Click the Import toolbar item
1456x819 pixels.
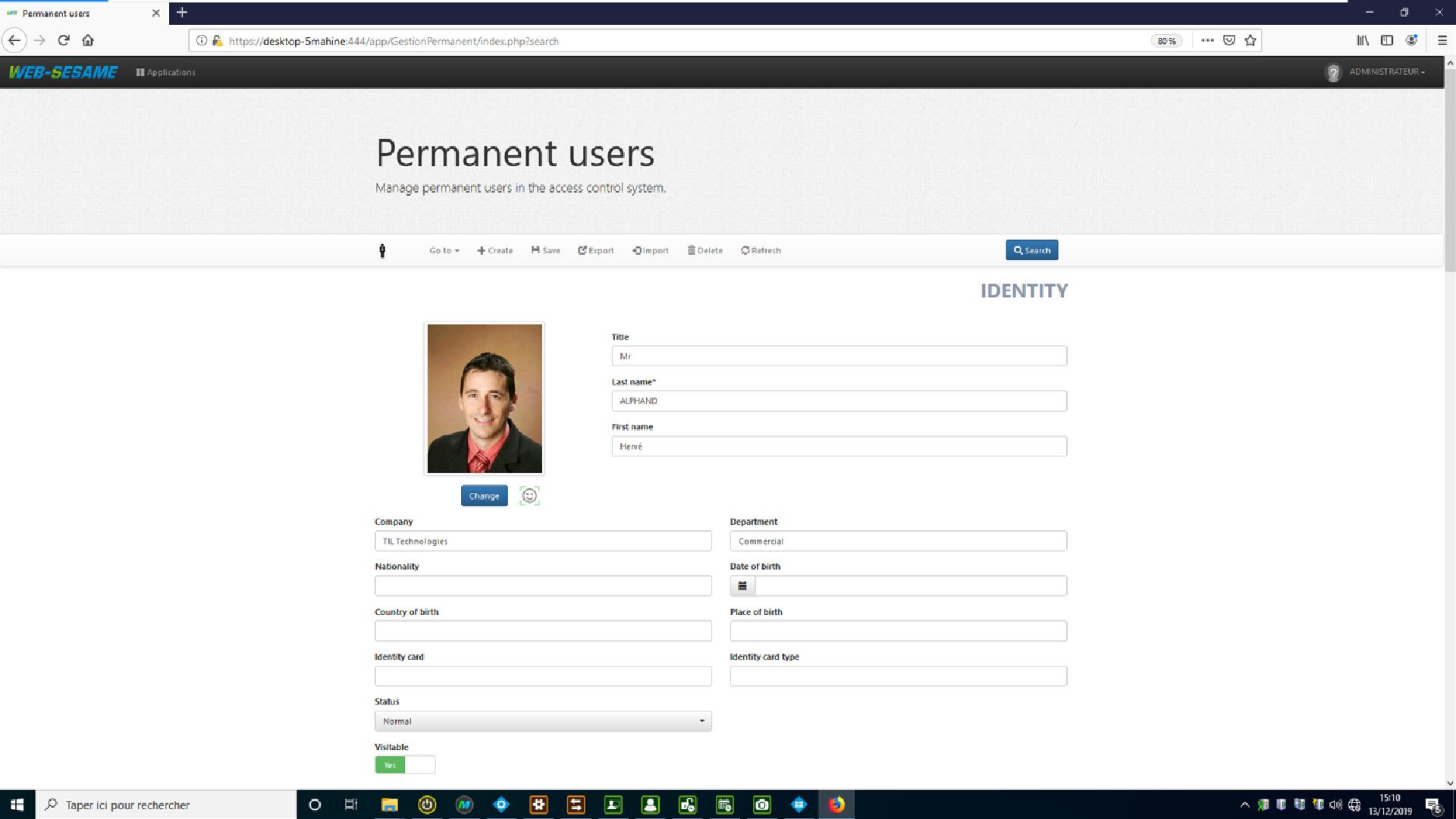click(650, 250)
